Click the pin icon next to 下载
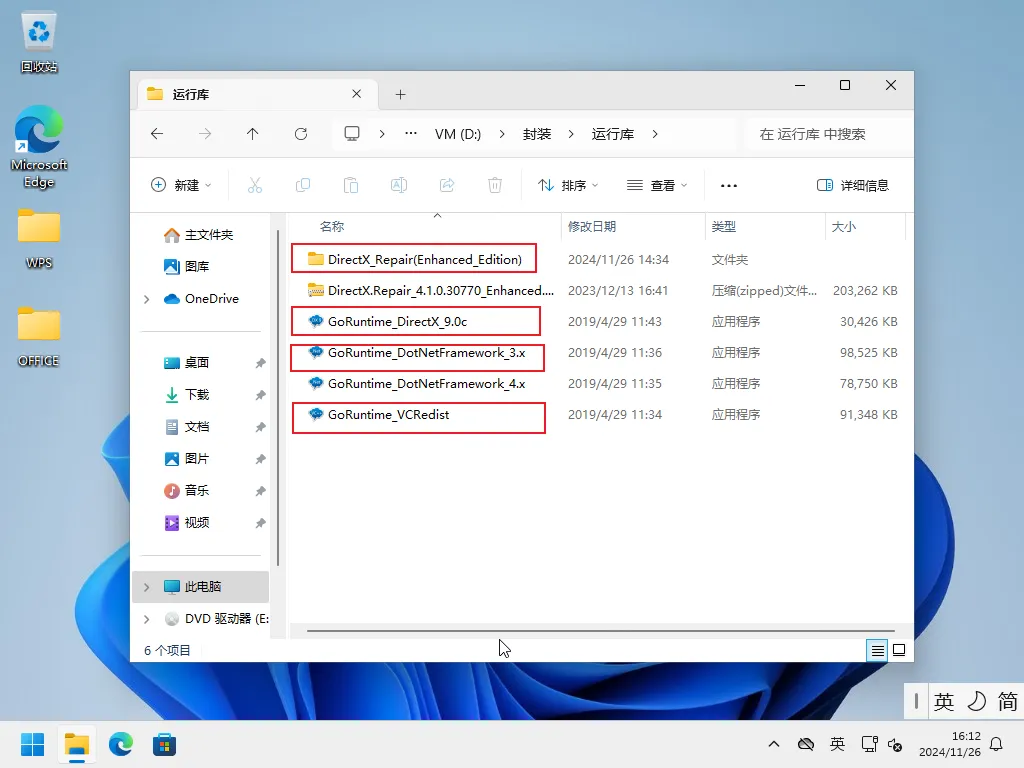The width and height of the screenshot is (1024, 768). [261, 395]
